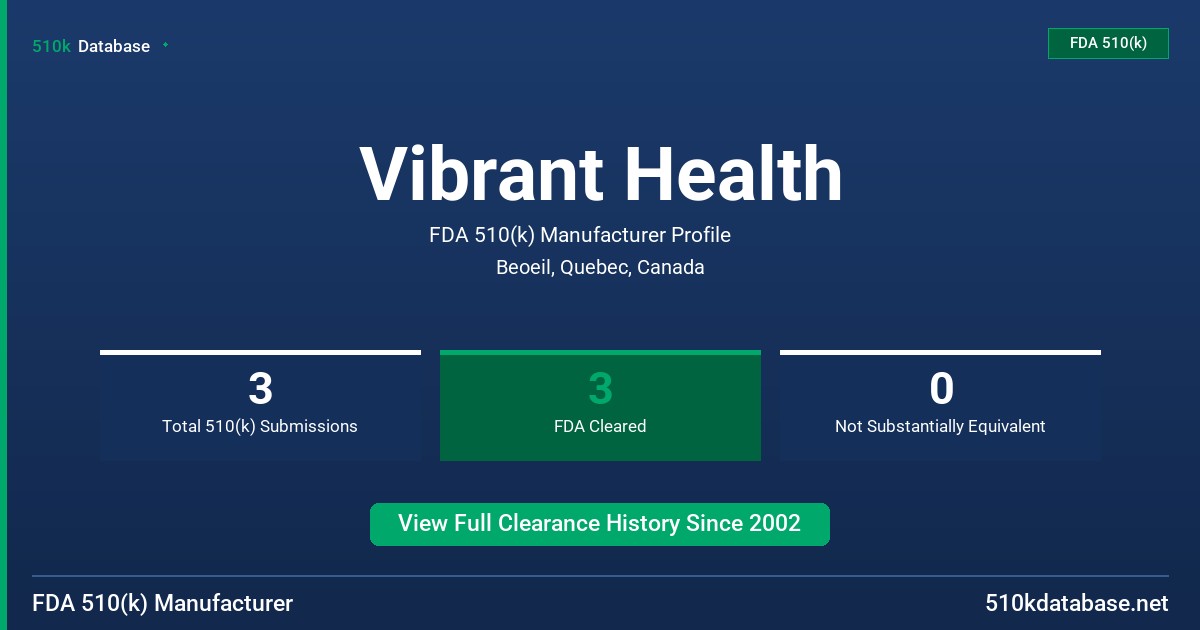This screenshot has height=630, width=1200.
Task: Click the FDA 510(k) Manufacturer footer label
Action: [x=163, y=603]
